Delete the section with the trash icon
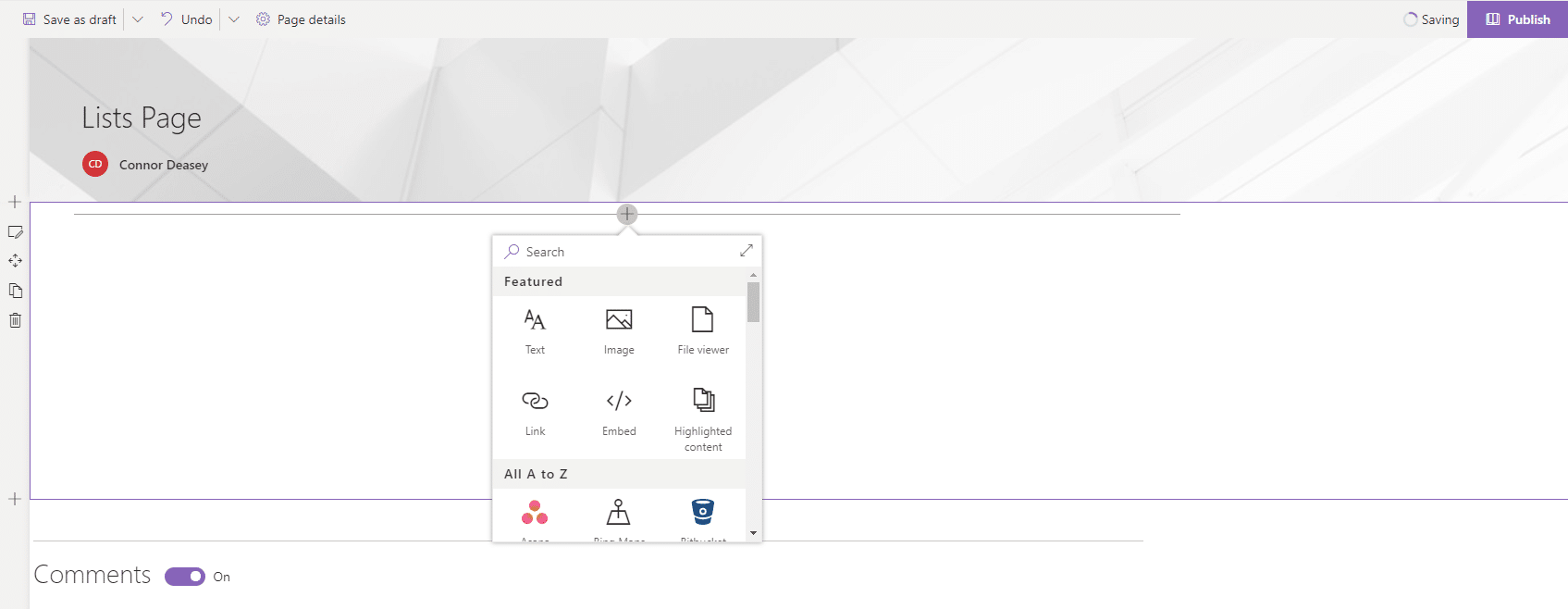The image size is (1568, 609). tap(15, 320)
